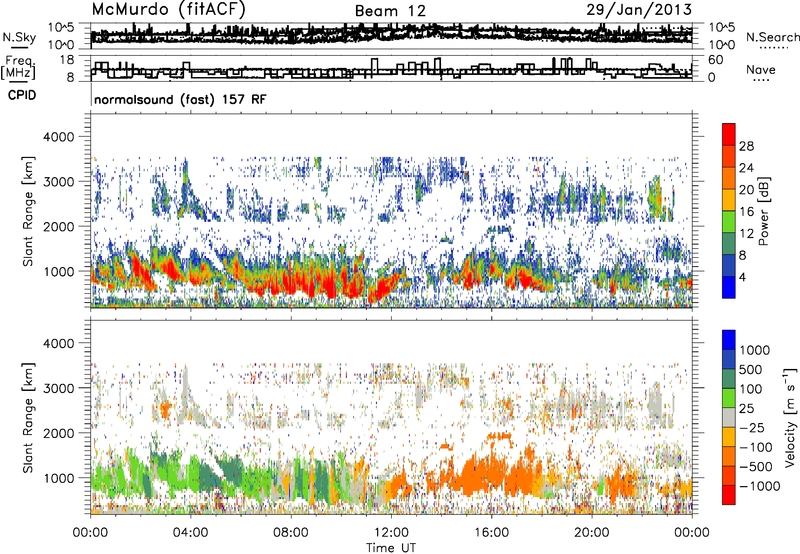Click the 'Time UT' axis title
The width and height of the screenshot is (800, 554).
coord(391,548)
